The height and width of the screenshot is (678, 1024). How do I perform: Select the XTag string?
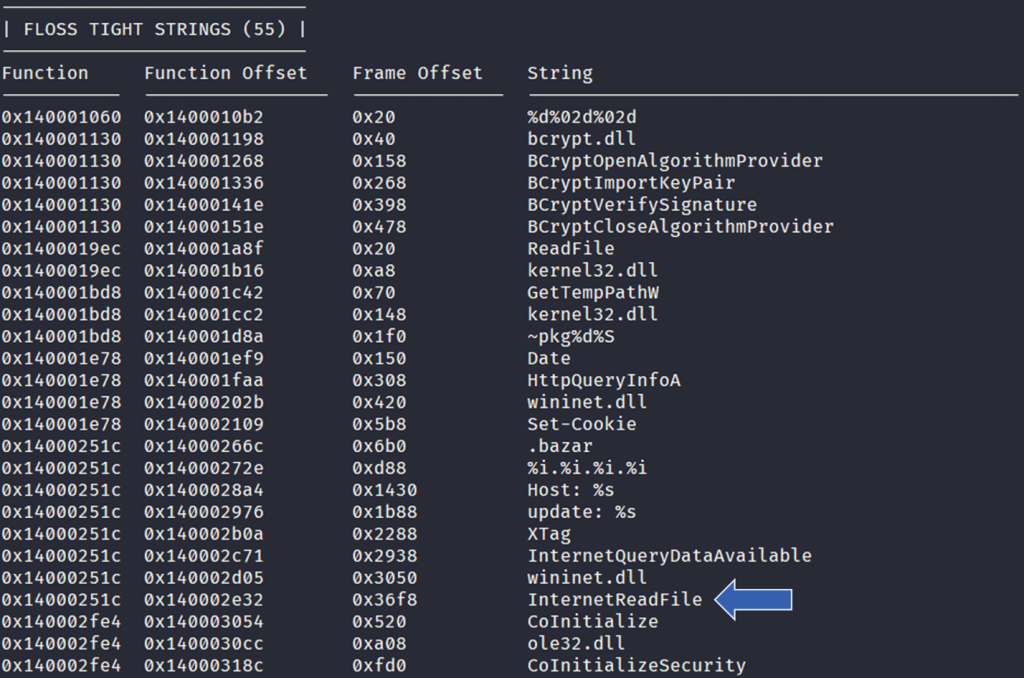549,534
